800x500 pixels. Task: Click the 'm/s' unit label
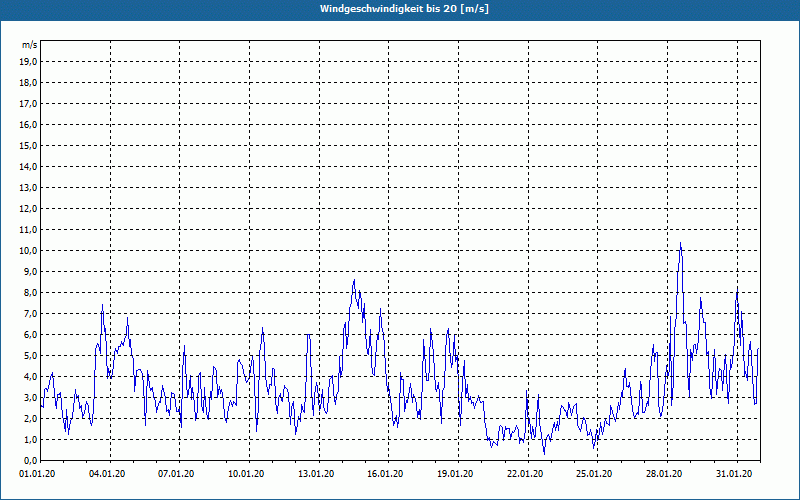[x=29, y=45]
